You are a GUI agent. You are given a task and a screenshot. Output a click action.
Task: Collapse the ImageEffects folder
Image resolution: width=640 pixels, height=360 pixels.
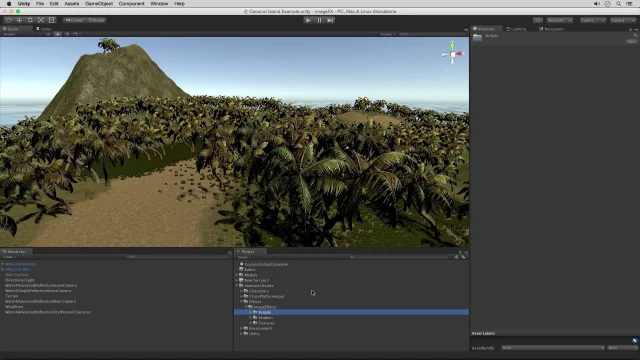click(246, 307)
